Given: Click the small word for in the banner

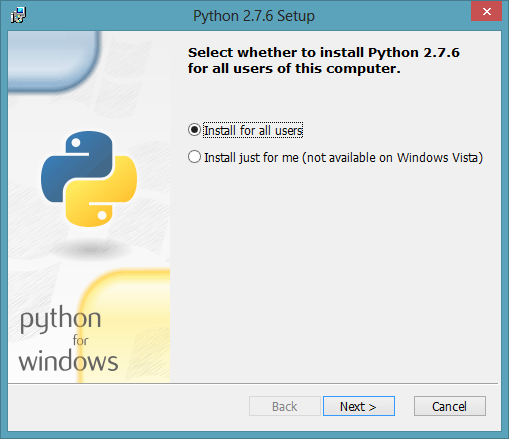Looking at the screenshot, I should [80, 340].
